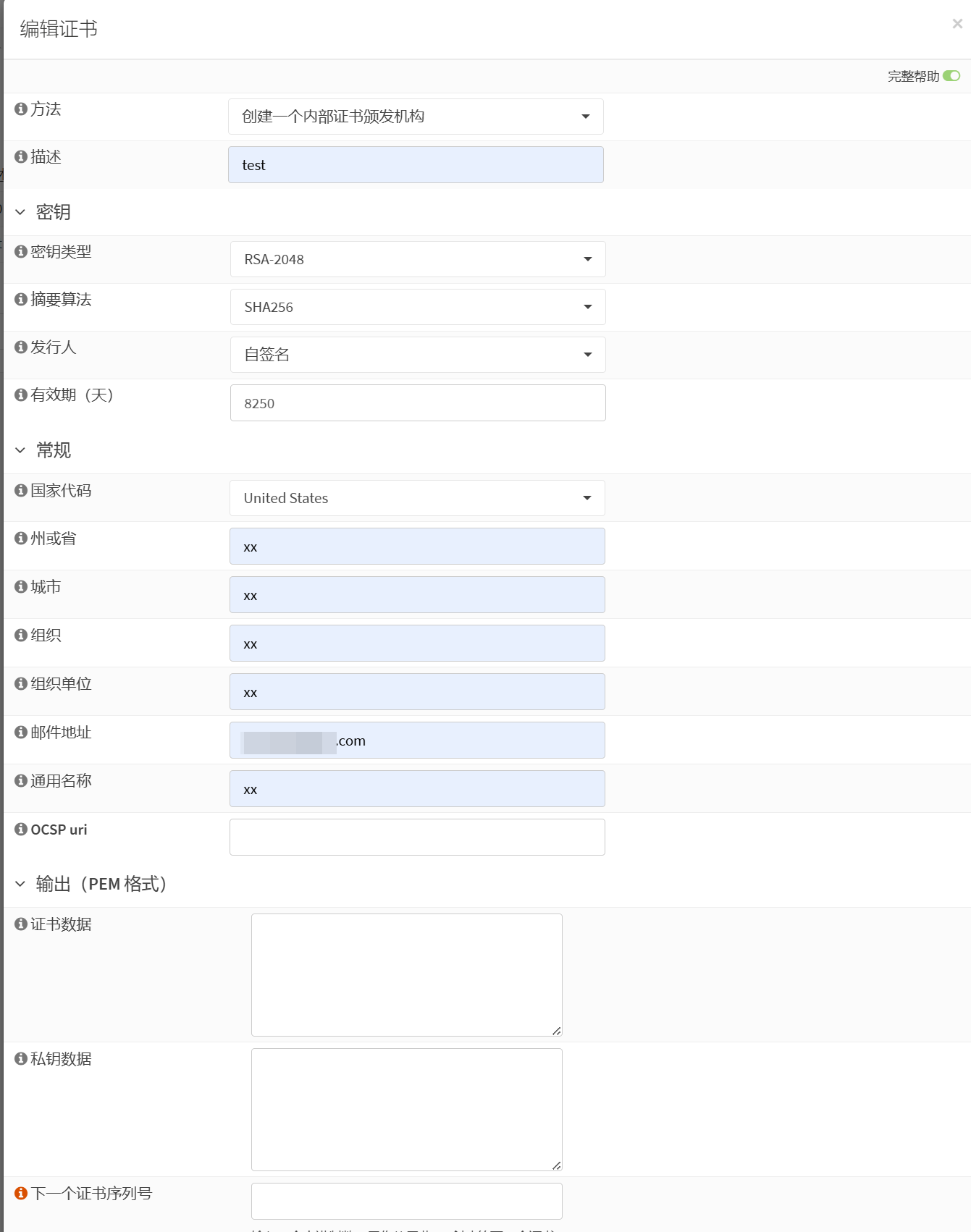Collapse the 常规 section
971x1232 pixels.
pos(20,450)
